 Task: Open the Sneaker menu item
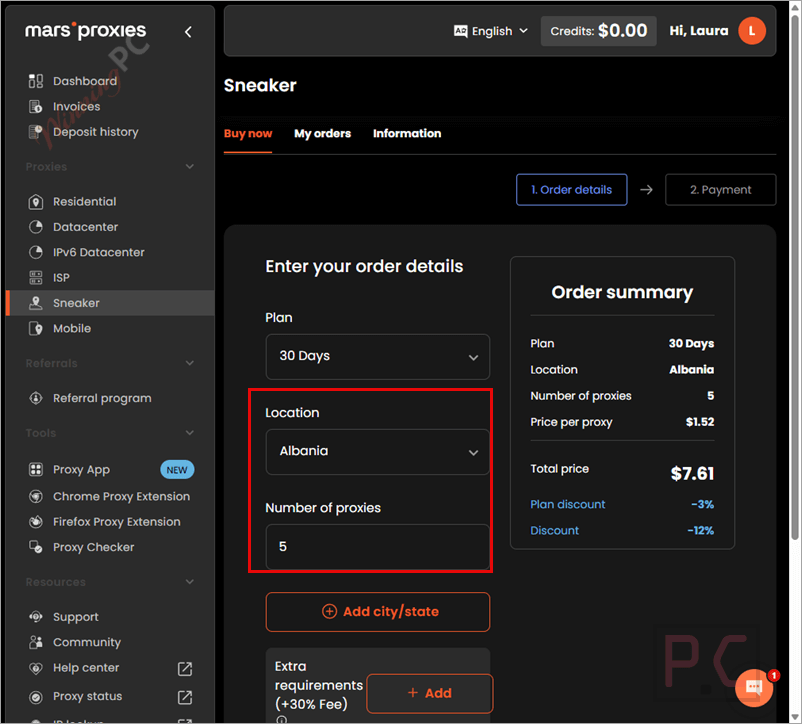(110, 303)
